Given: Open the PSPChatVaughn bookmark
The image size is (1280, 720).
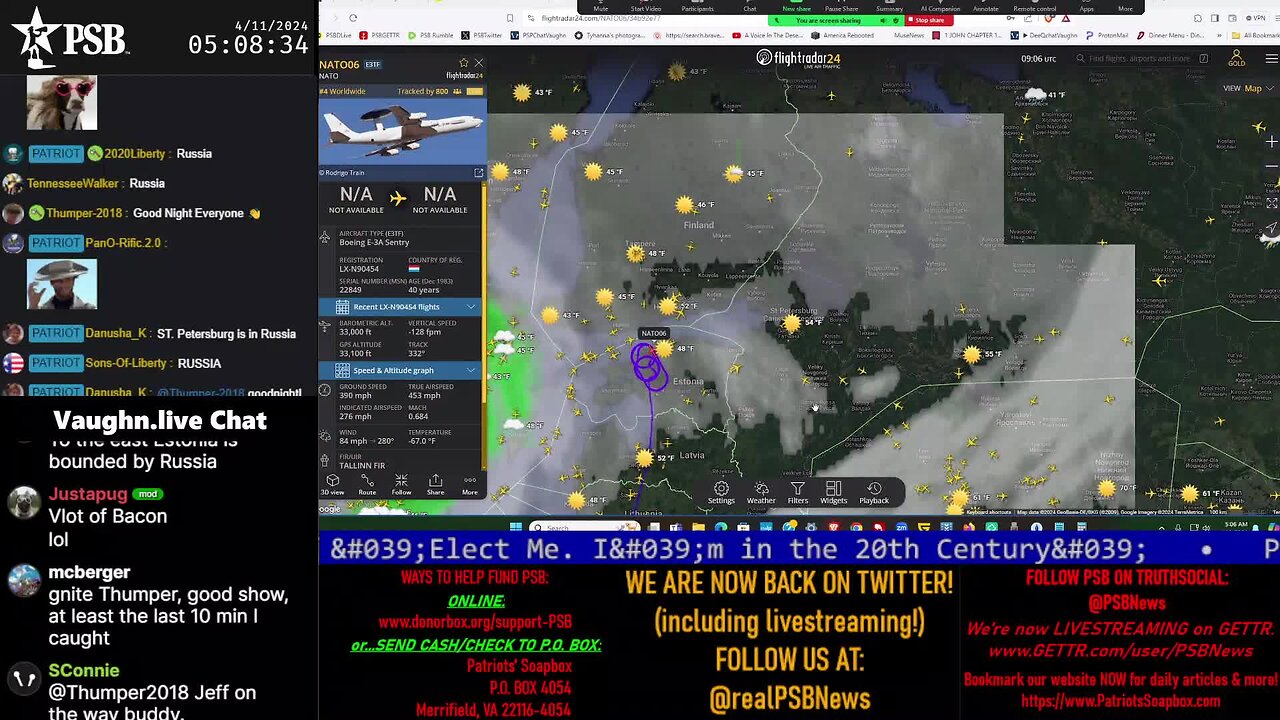Looking at the screenshot, I should [539, 35].
